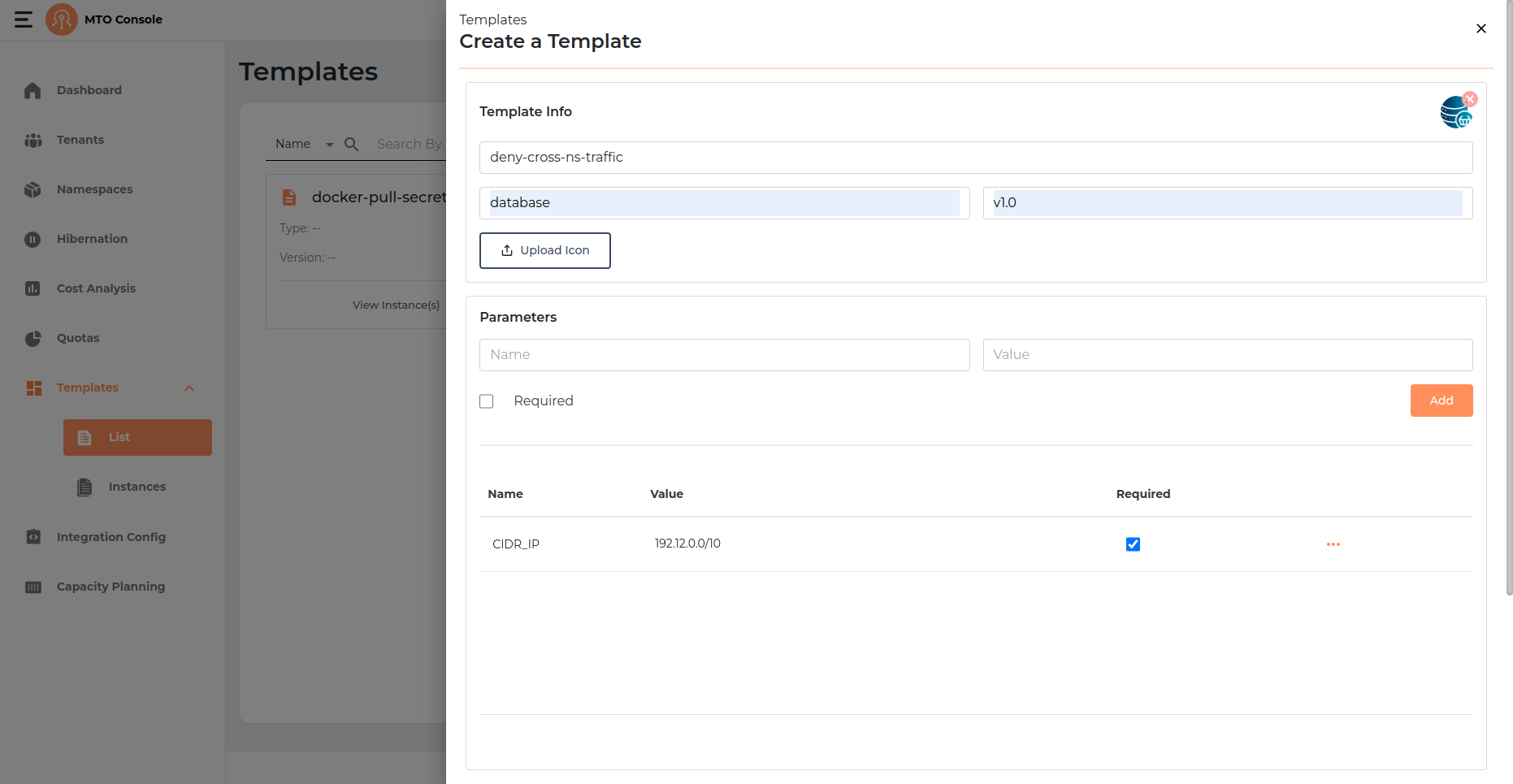Screen dimensions: 1513x784
Task: Click the search magnifier icon
Action: click(x=351, y=144)
